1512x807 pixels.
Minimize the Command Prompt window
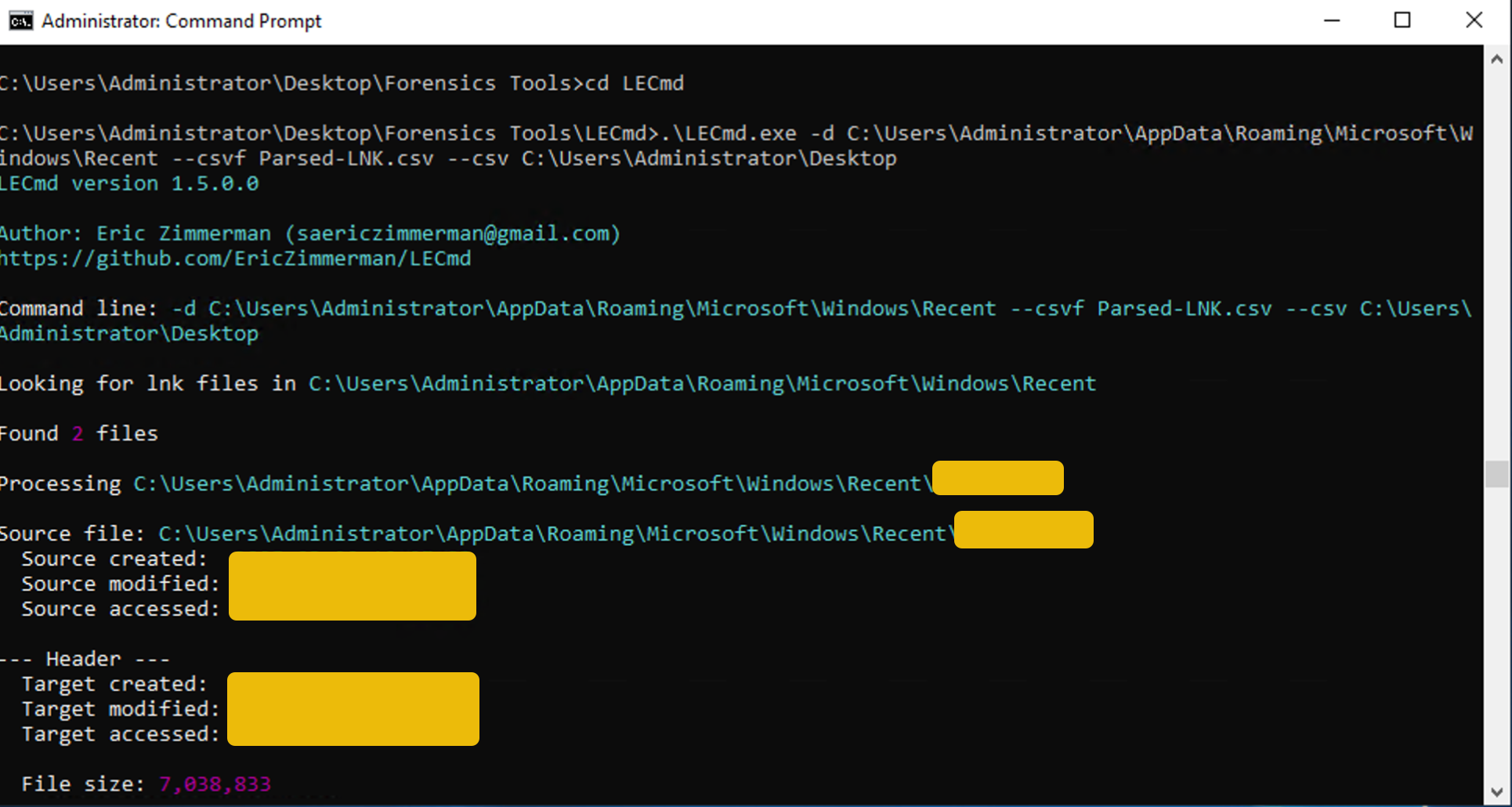1332,21
